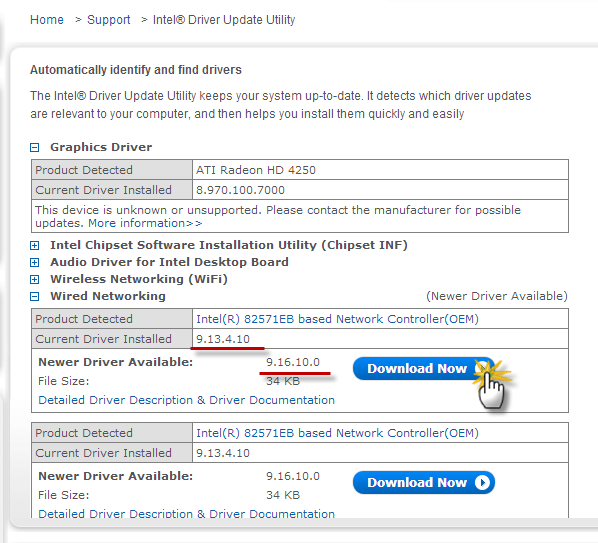Download Now for second network controller
This screenshot has width=598, height=543.
(x=424, y=482)
